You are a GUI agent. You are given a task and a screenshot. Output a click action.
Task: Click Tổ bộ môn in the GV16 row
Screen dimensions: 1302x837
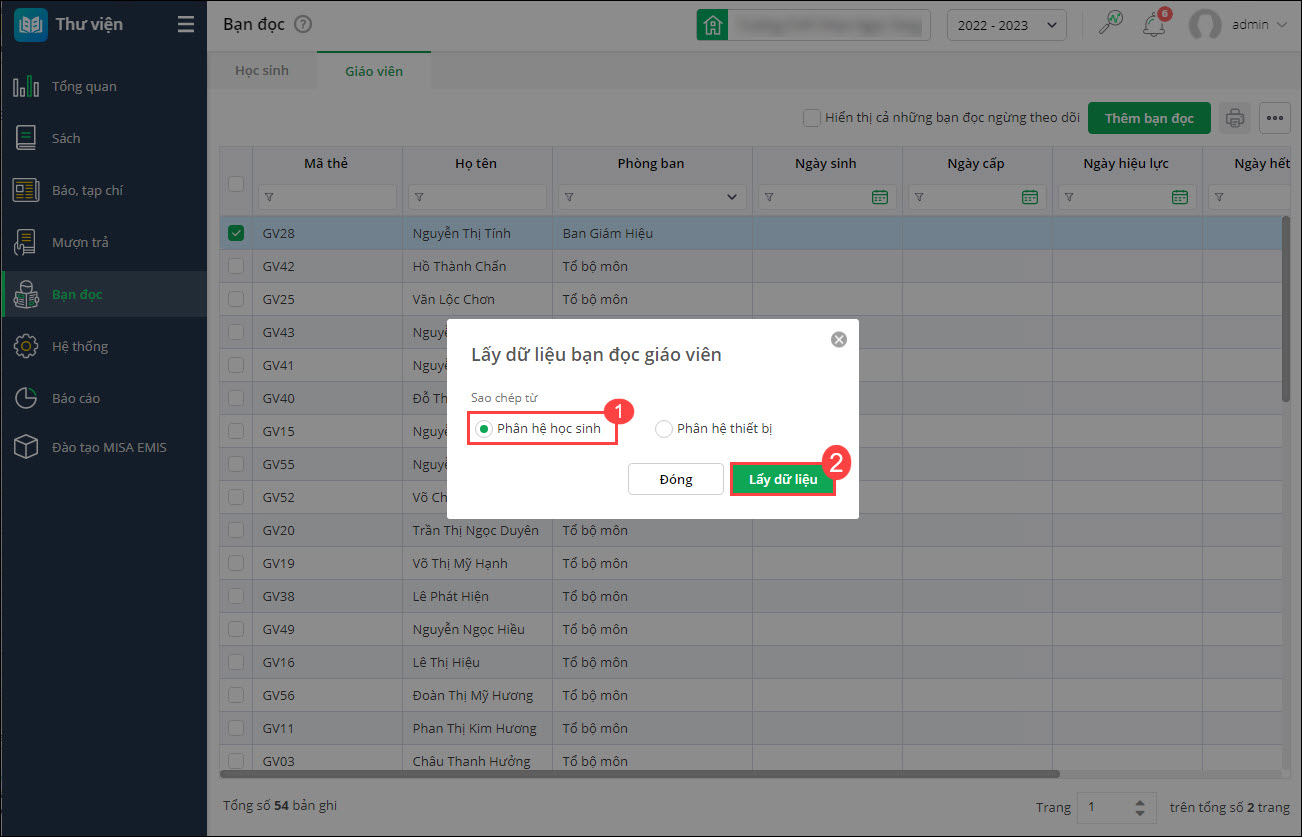pos(595,662)
